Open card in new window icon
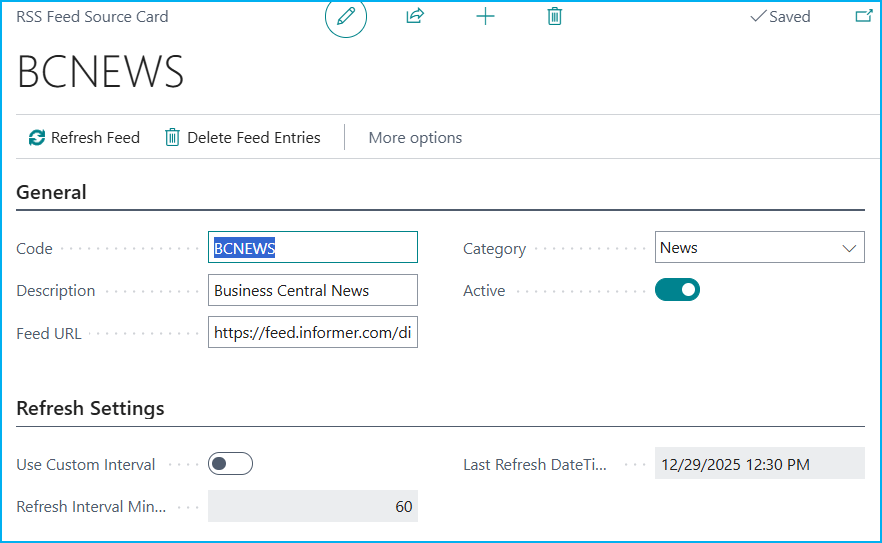 click(x=863, y=17)
